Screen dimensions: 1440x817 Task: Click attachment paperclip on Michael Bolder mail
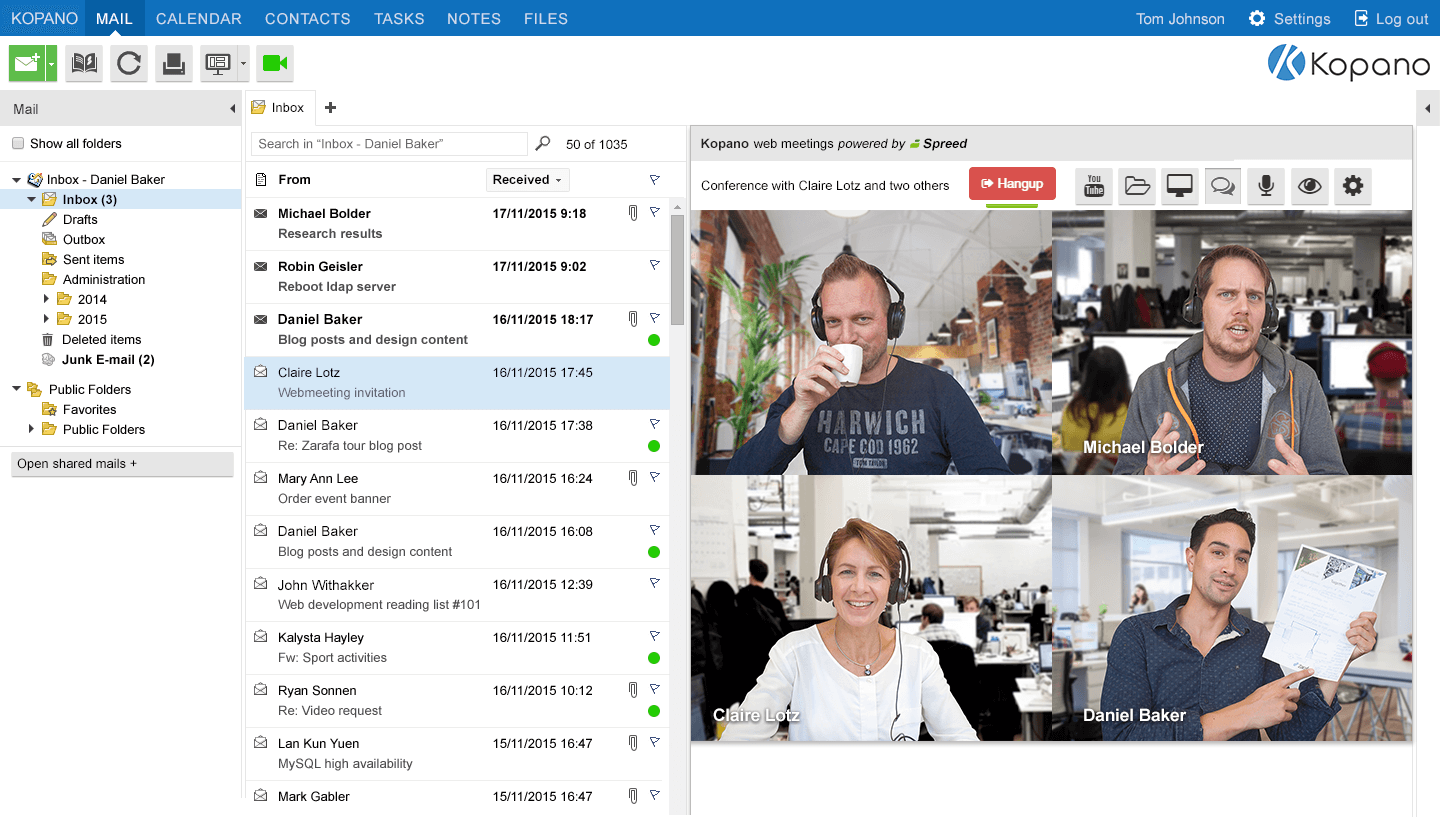tap(633, 213)
